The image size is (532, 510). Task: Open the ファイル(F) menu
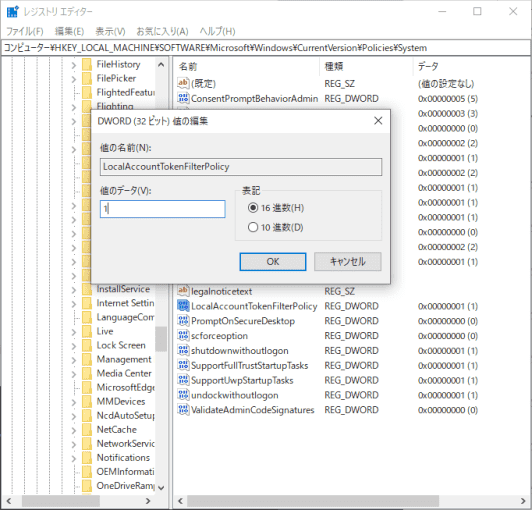tap(25, 31)
